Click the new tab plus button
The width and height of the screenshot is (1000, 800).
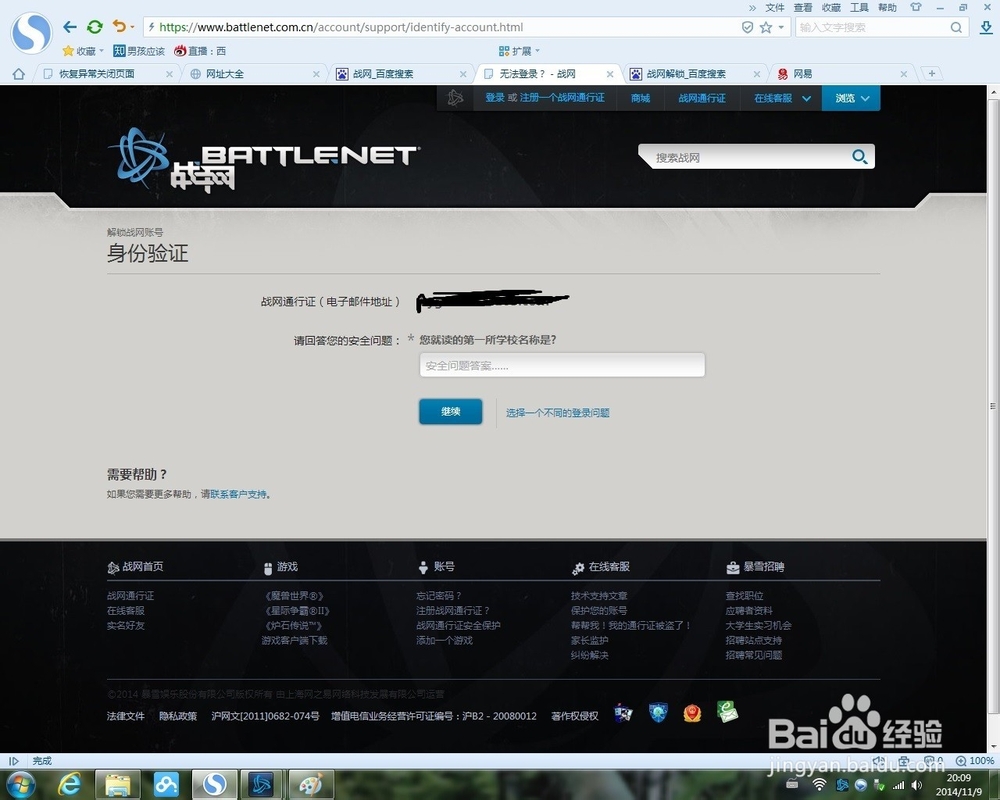click(932, 74)
